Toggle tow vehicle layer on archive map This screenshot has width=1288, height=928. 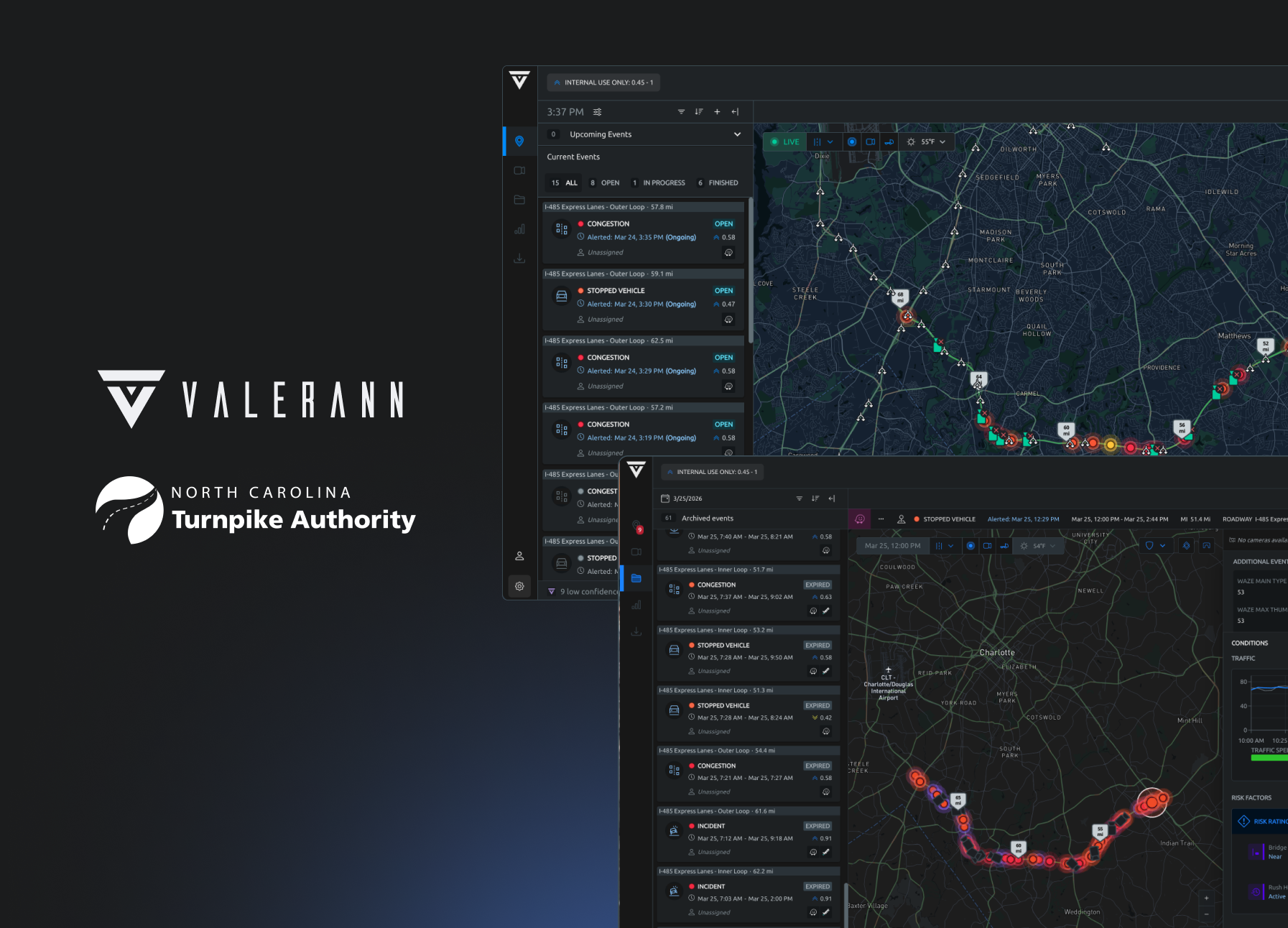coord(1004,546)
